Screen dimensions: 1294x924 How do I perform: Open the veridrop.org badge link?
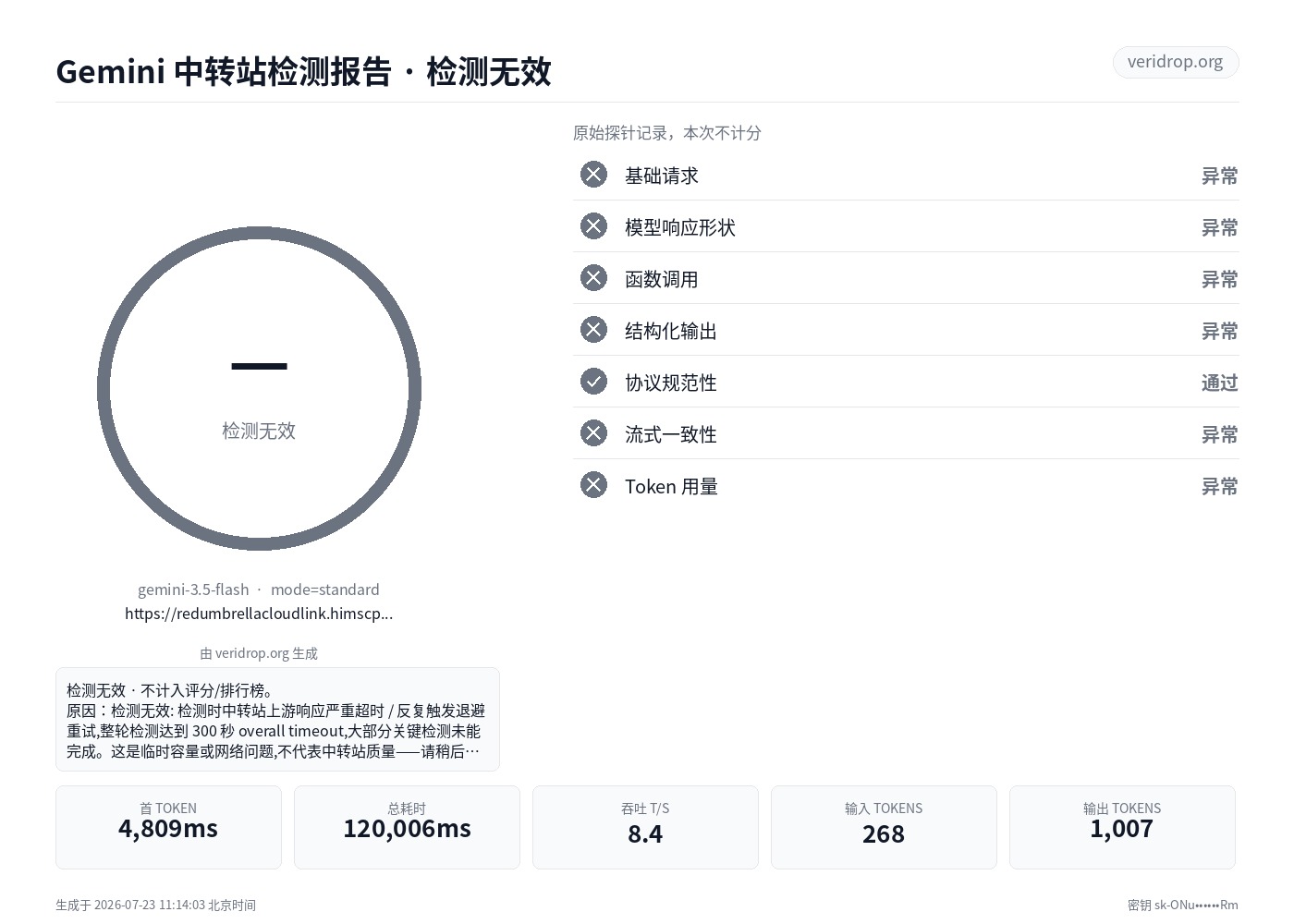tap(1175, 62)
